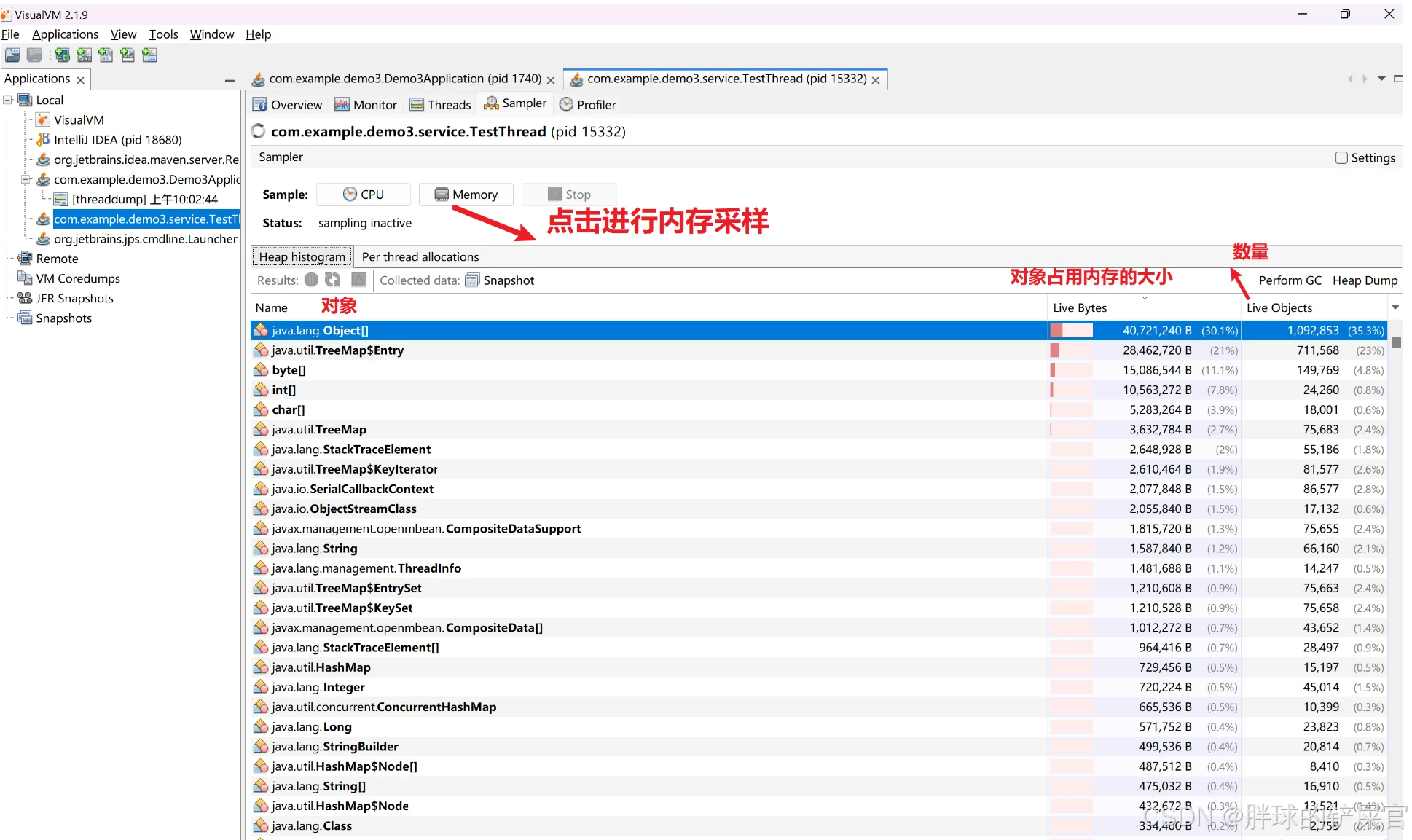
Task: Select the java.lang.StringBuilder row
Action: [x=819, y=747]
